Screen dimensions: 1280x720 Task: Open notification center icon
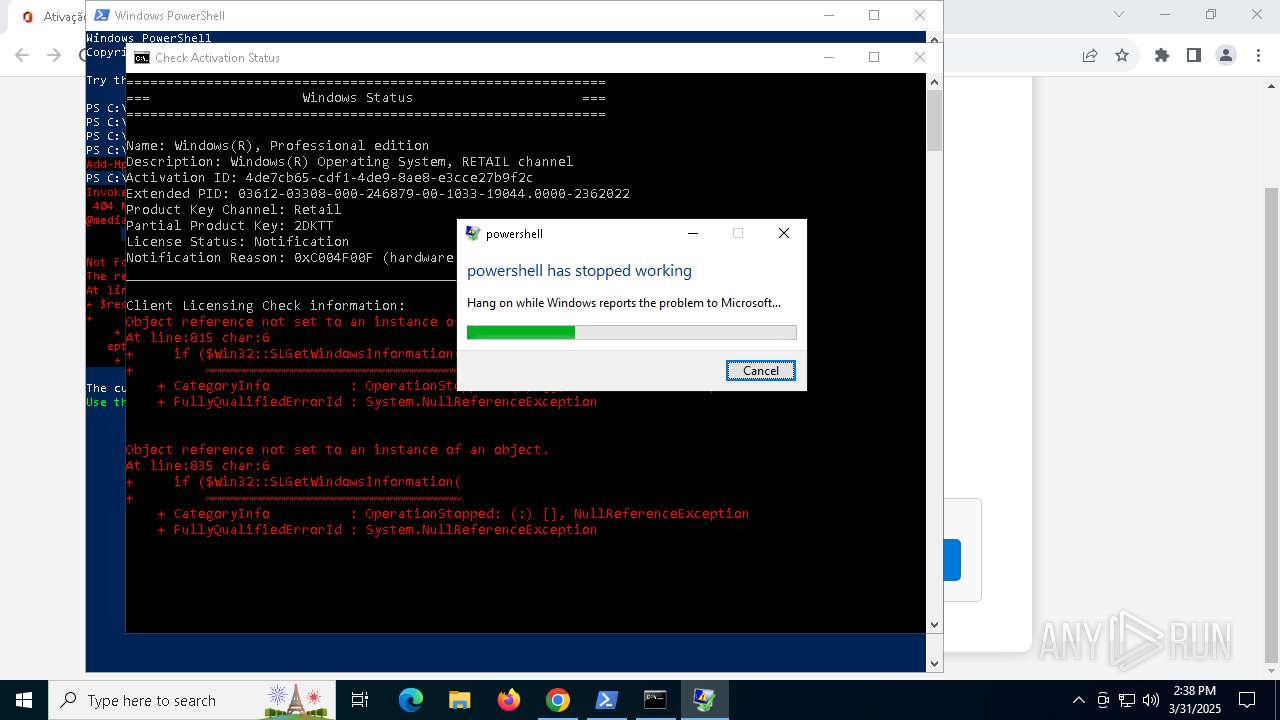click(1247, 700)
